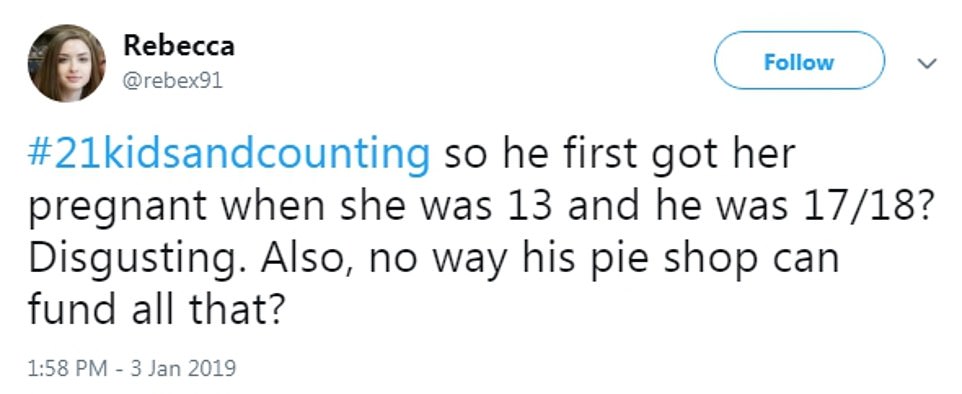Image resolution: width=962 pixels, height=394 pixels.
Task: Follow the user Rebecca
Action: pyautogui.click(x=799, y=62)
